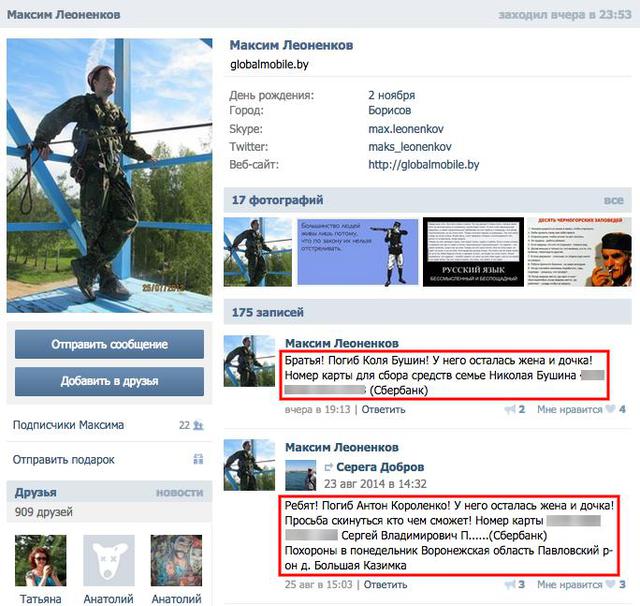Click the subscribers people icon next to 22
Viewport: 640px width, 606px height.
click(x=198, y=425)
